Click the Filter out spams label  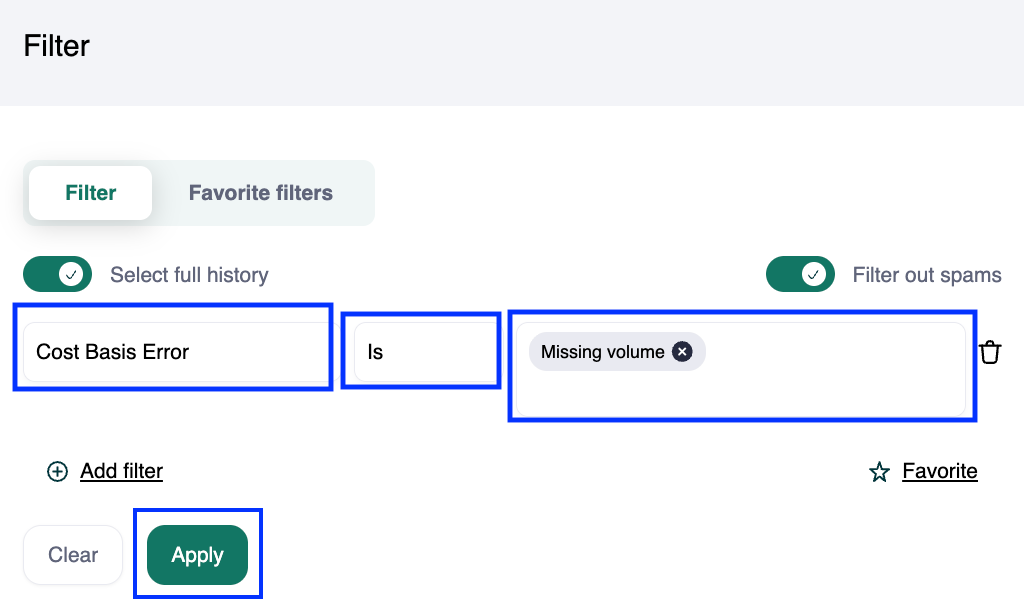point(926,275)
